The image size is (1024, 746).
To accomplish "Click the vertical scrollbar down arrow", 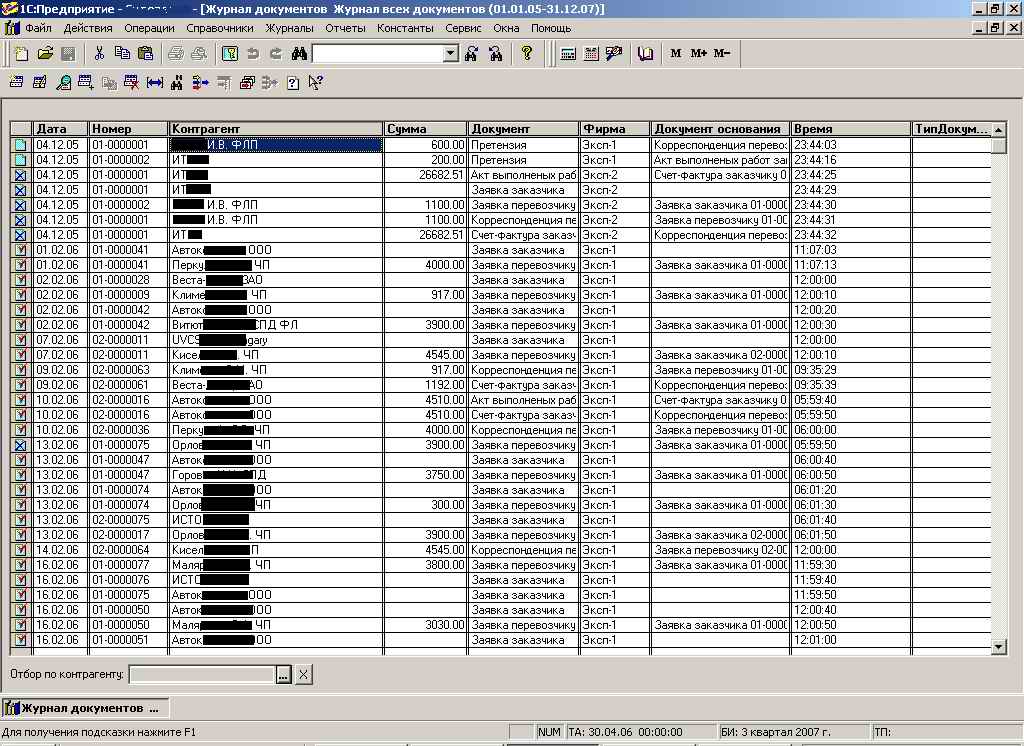I will pos(998,647).
